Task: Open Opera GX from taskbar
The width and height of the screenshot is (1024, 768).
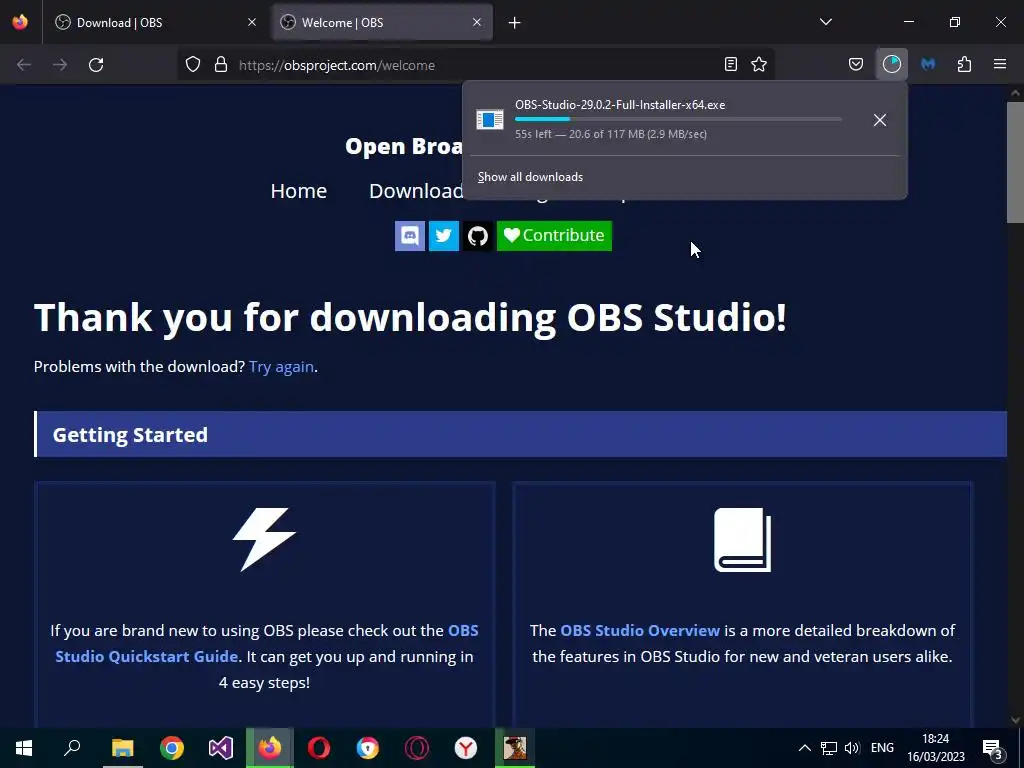Action: click(x=417, y=748)
